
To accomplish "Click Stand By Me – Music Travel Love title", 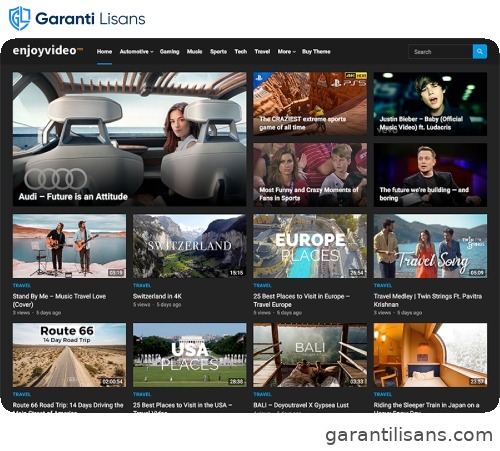I will [59, 300].
